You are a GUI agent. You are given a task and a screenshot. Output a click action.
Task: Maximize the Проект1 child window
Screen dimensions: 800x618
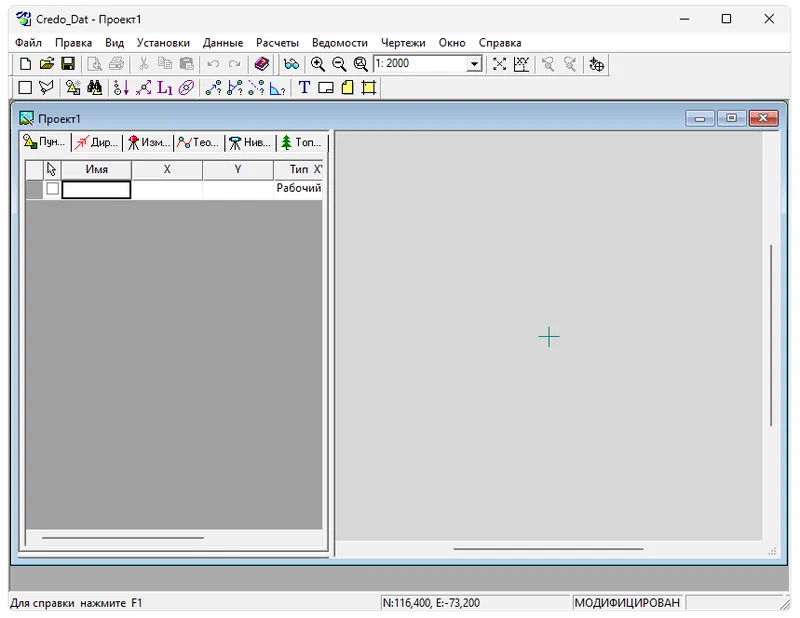click(731, 118)
